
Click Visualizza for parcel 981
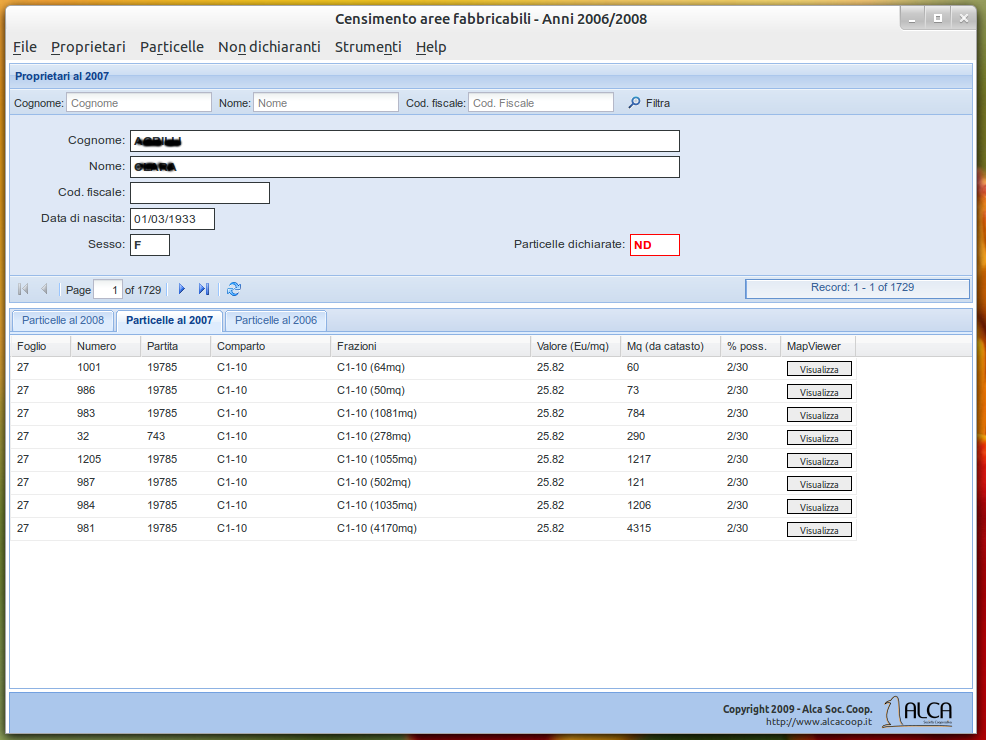[819, 530]
